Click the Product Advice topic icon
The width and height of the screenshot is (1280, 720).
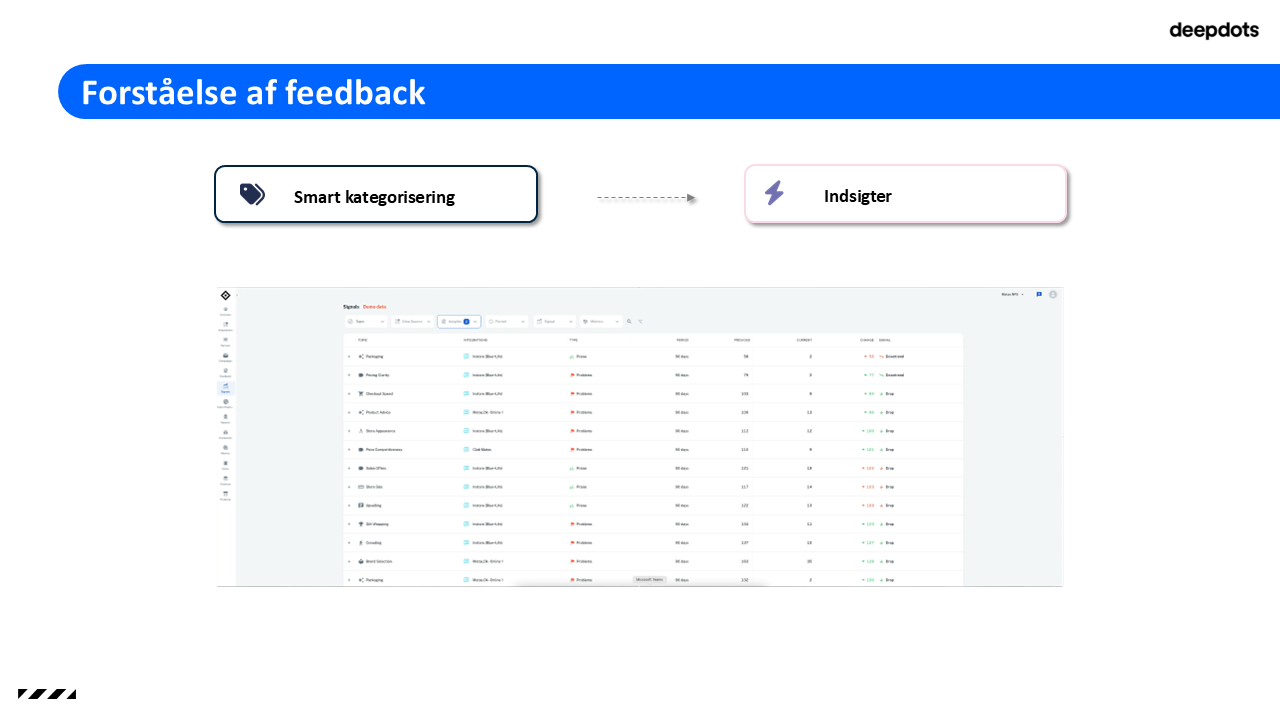tap(361, 412)
